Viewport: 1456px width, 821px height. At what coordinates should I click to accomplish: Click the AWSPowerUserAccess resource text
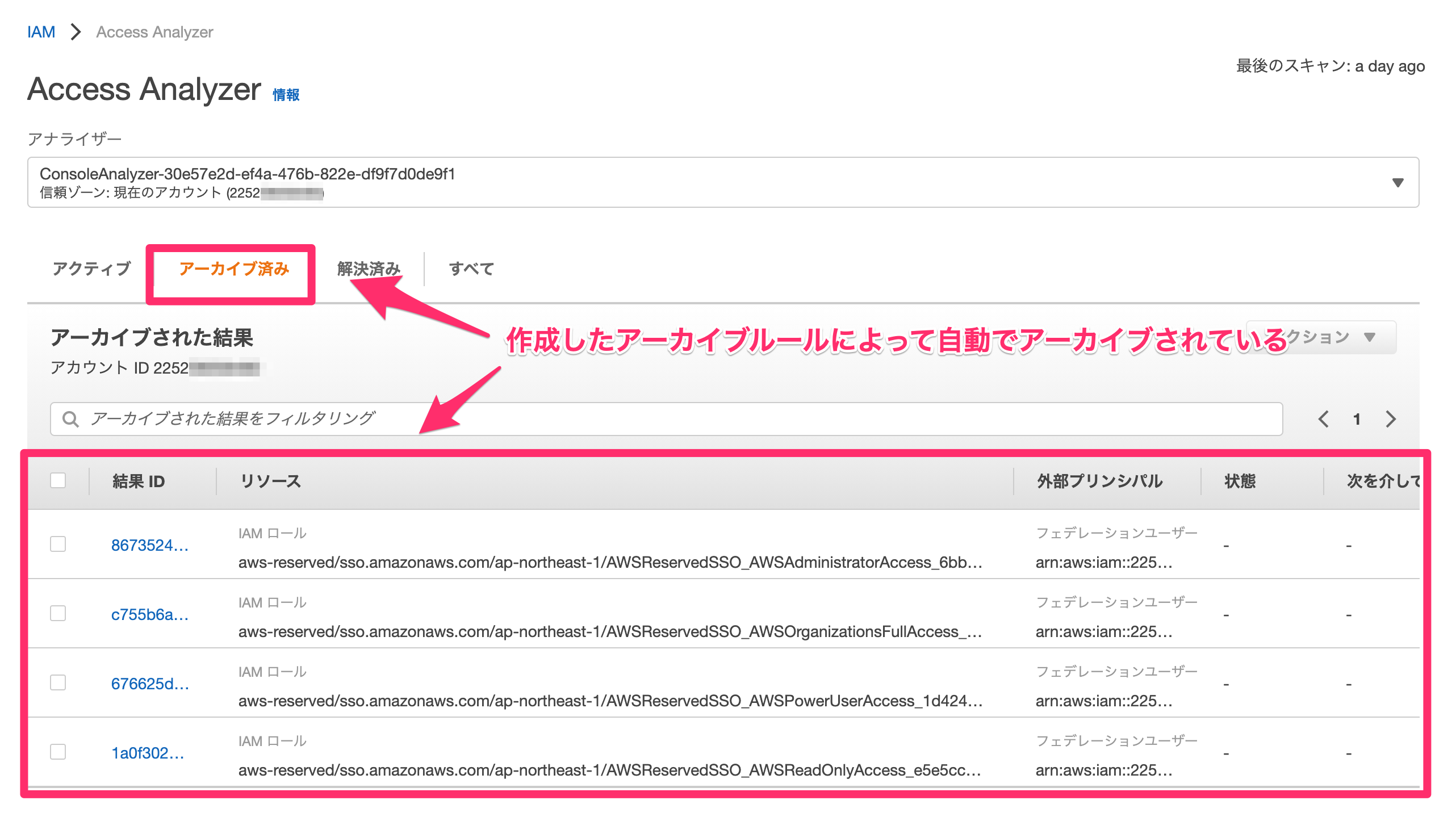(610, 701)
